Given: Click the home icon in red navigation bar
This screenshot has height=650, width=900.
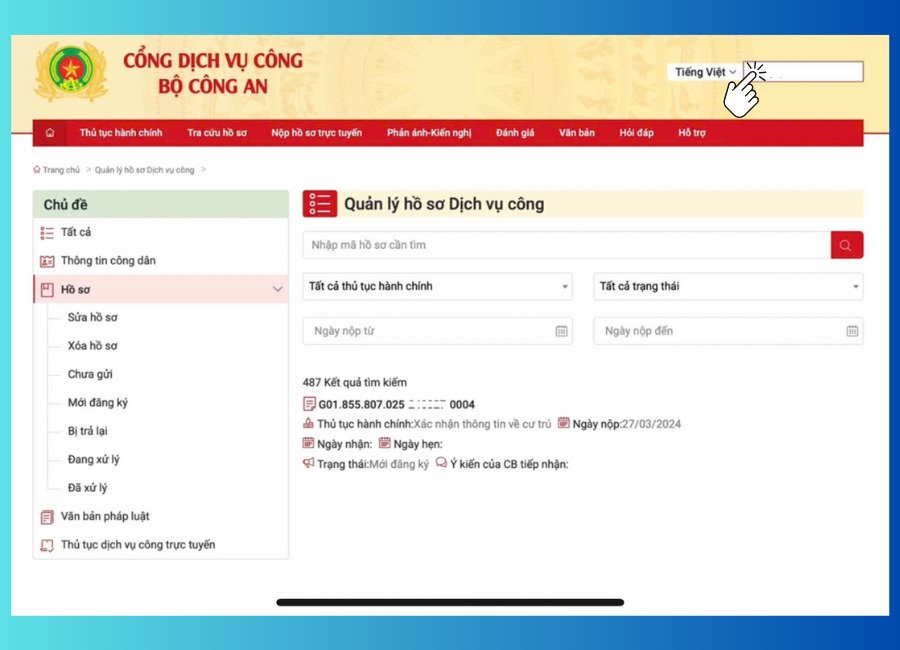Looking at the screenshot, I should click(x=50, y=133).
